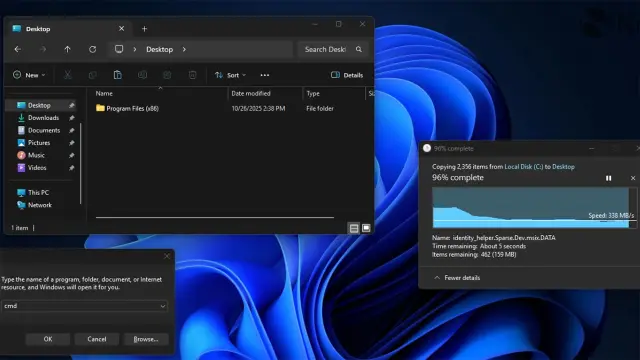Open Videos in the sidebar
The image size is (640, 360).
pos(37,168)
